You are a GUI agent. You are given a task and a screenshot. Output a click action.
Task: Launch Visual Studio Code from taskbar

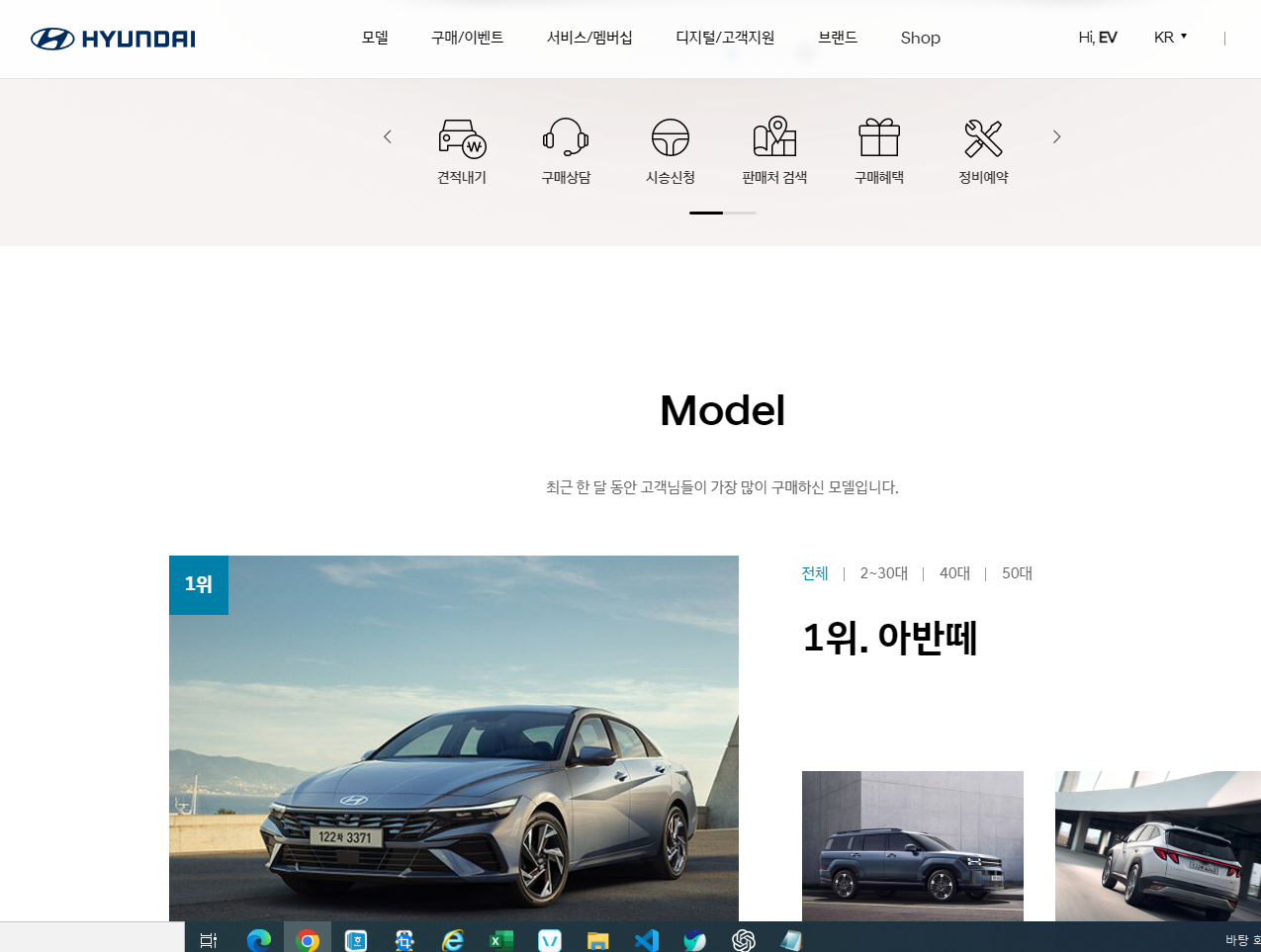[x=647, y=940]
